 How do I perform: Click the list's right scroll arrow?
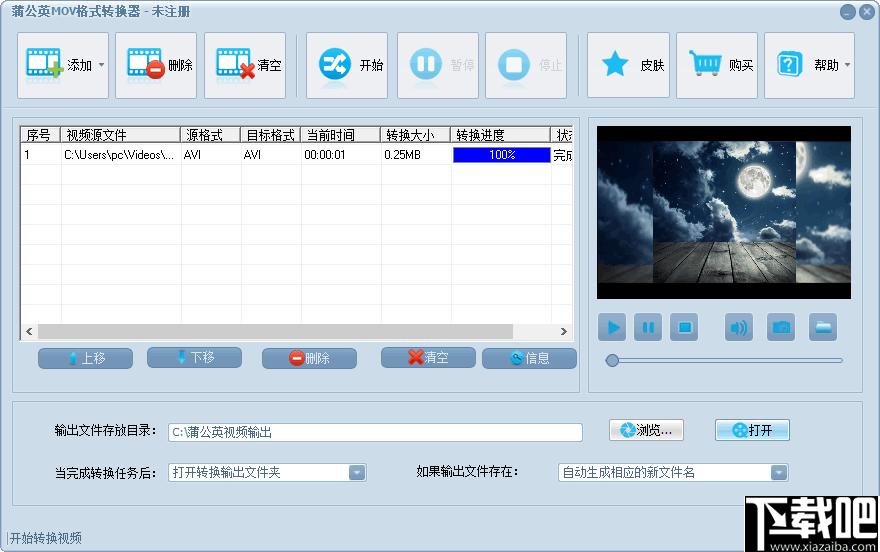pyautogui.click(x=563, y=332)
